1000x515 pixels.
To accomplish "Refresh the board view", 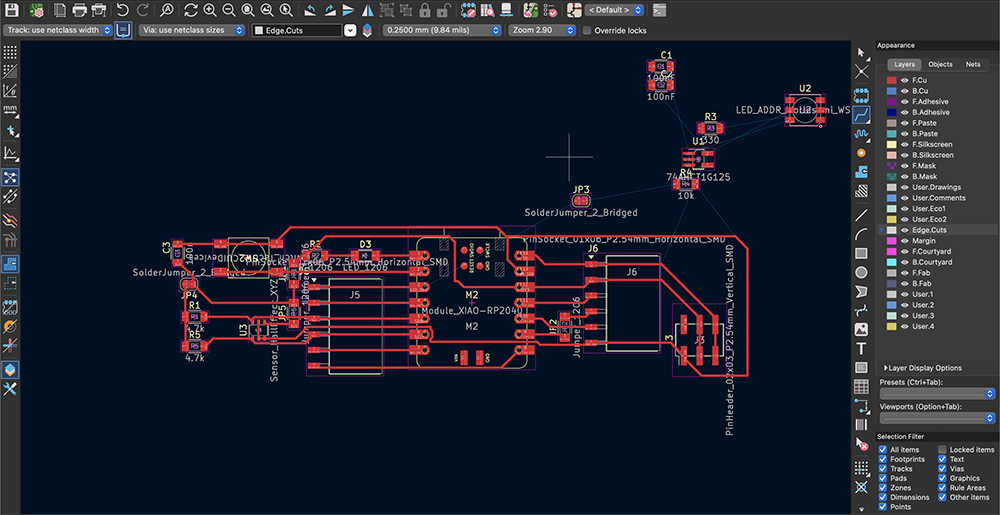I will click(191, 10).
